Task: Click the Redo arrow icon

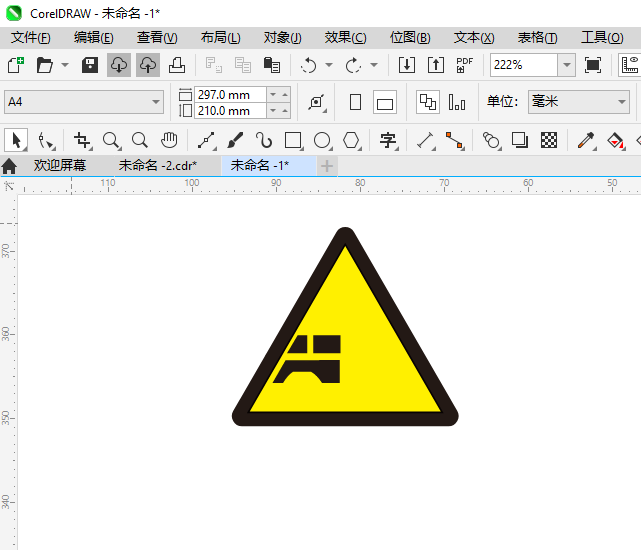Action: 353,65
